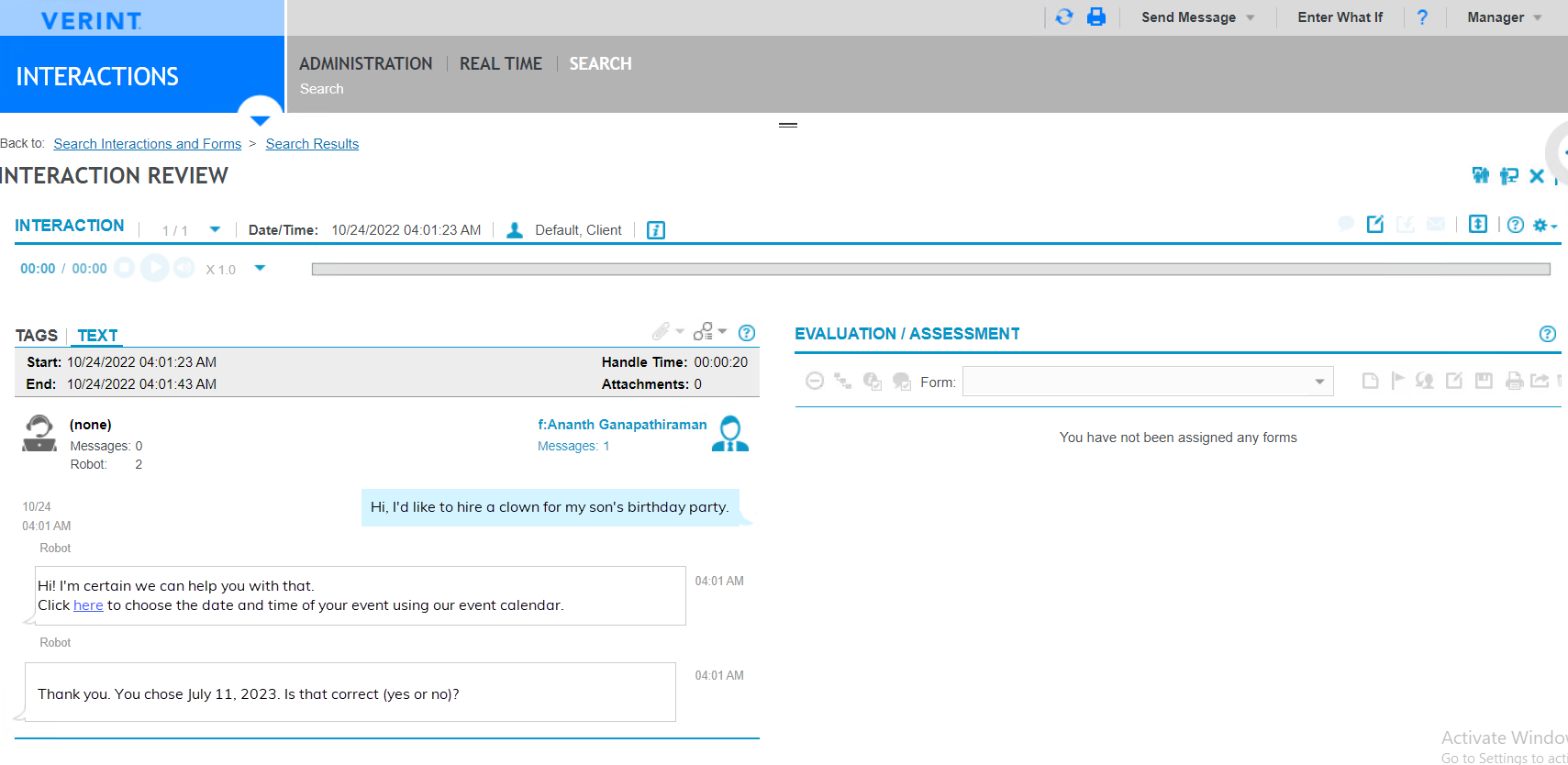The height and width of the screenshot is (765, 1568).
Task: Click the blue X icon under the header
Action: (1537, 176)
